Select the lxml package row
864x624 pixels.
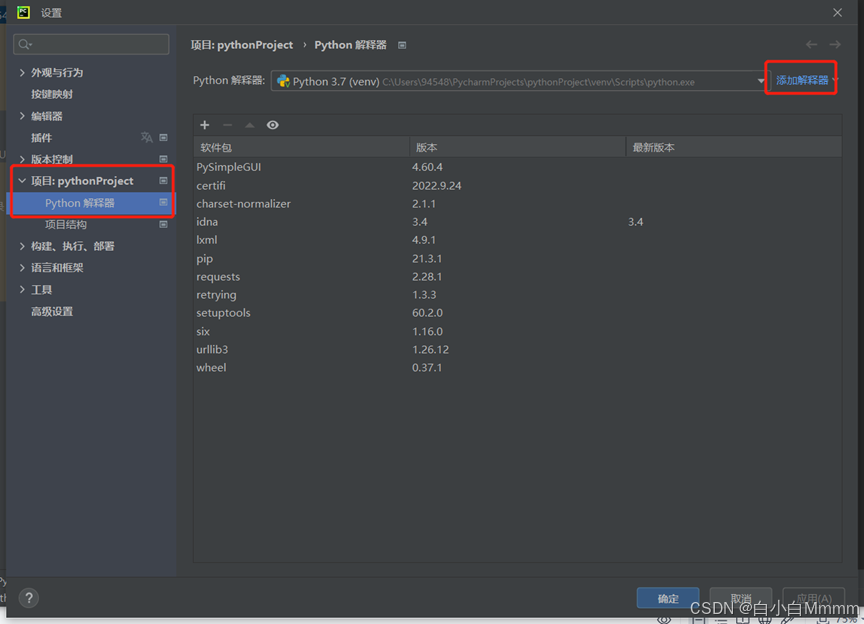pyautogui.click(x=517, y=240)
